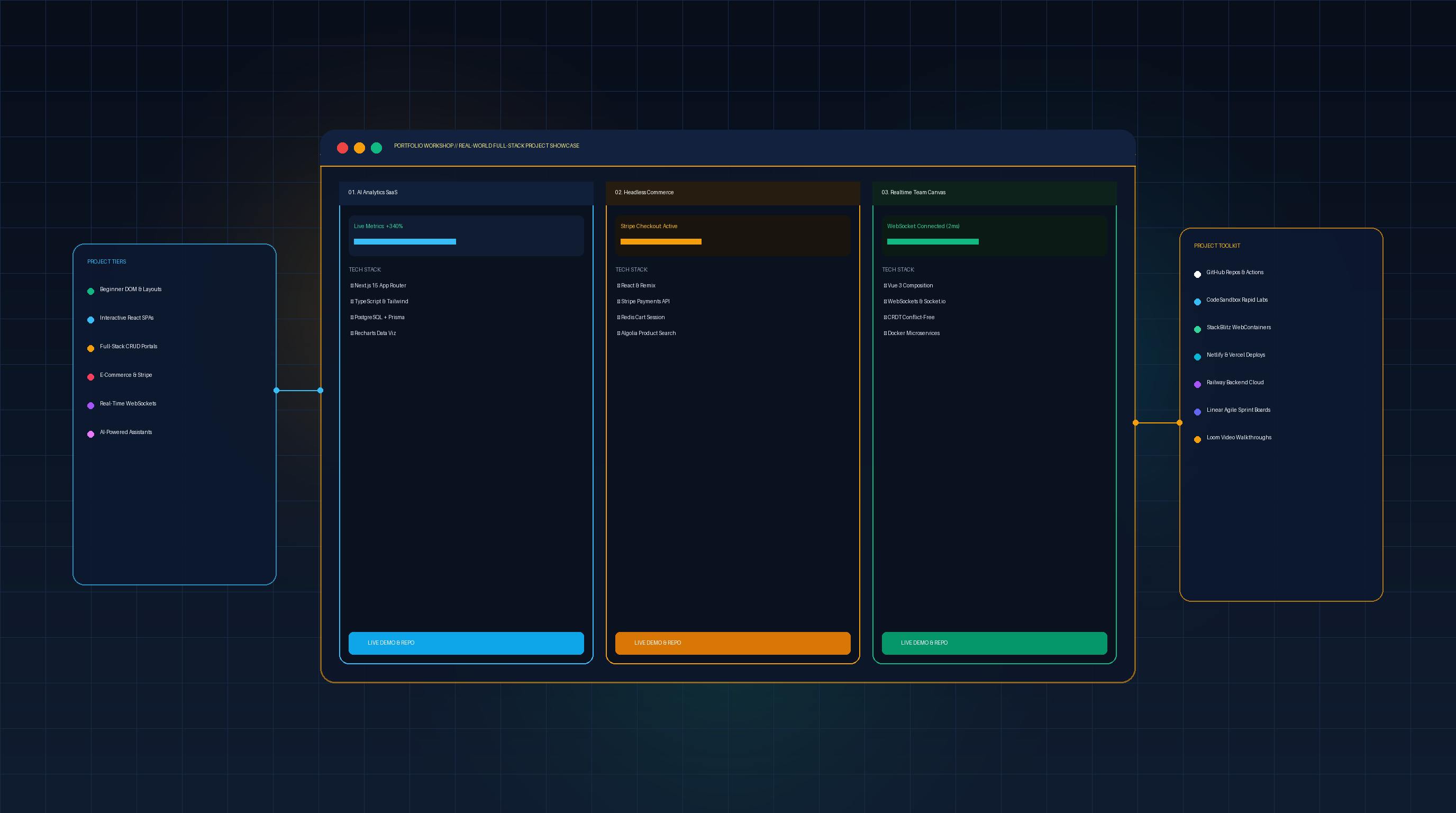Screen dimensions: 1456x813
Task: Click the green WebSocket Connected progress bar
Action: tap(933, 241)
